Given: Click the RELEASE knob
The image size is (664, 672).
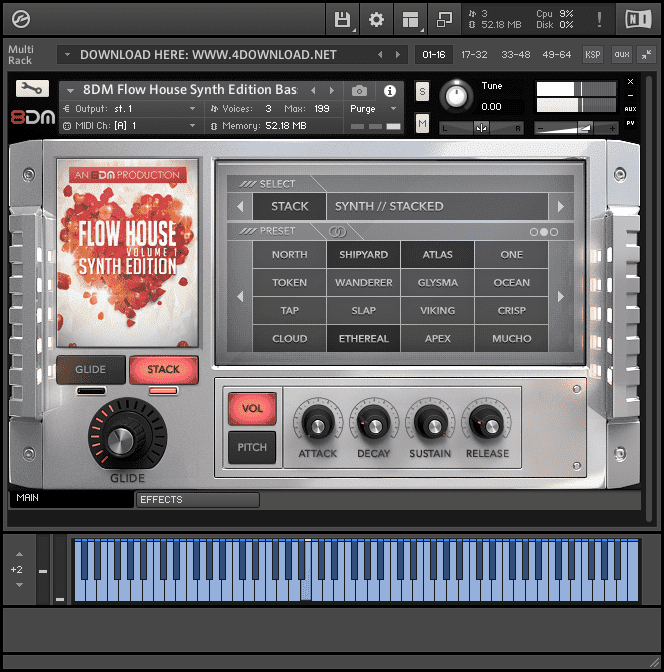Looking at the screenshot, I should click(487, 423).
